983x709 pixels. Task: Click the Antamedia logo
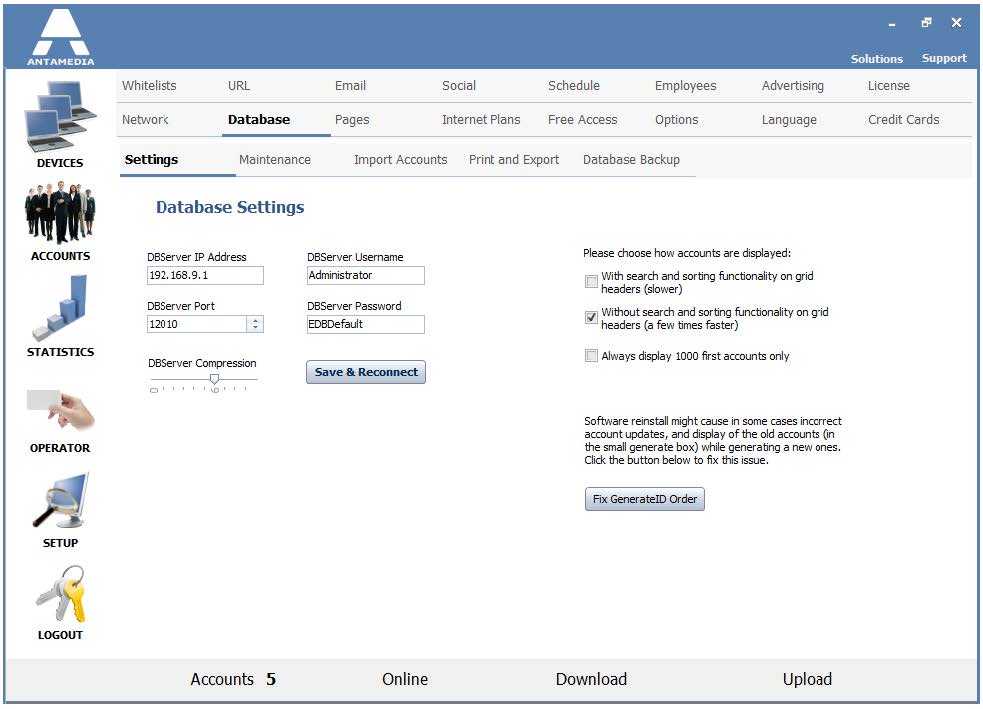click(x=61, y=37)
